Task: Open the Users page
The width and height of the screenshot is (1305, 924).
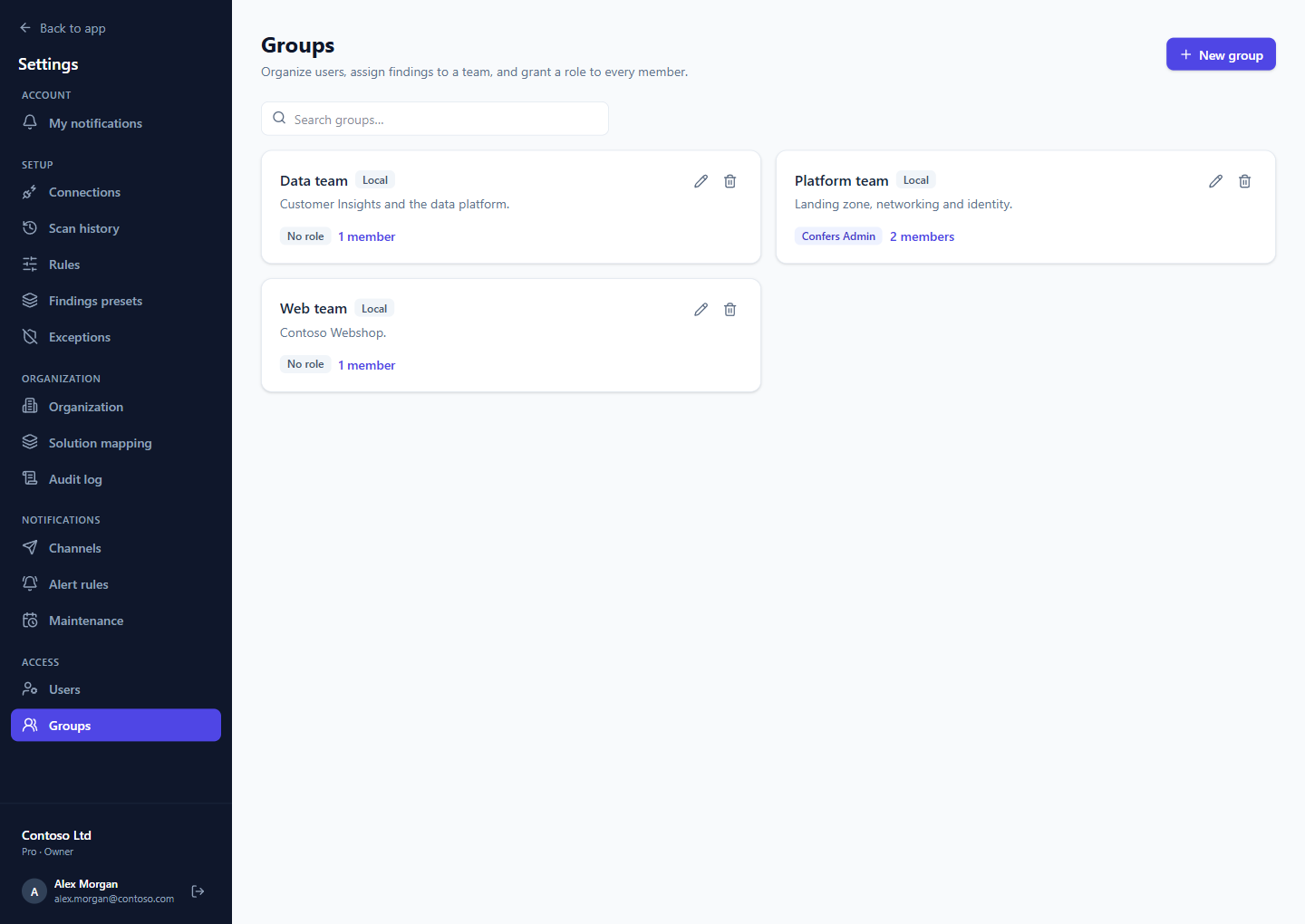Action: [x=116, y=689]
